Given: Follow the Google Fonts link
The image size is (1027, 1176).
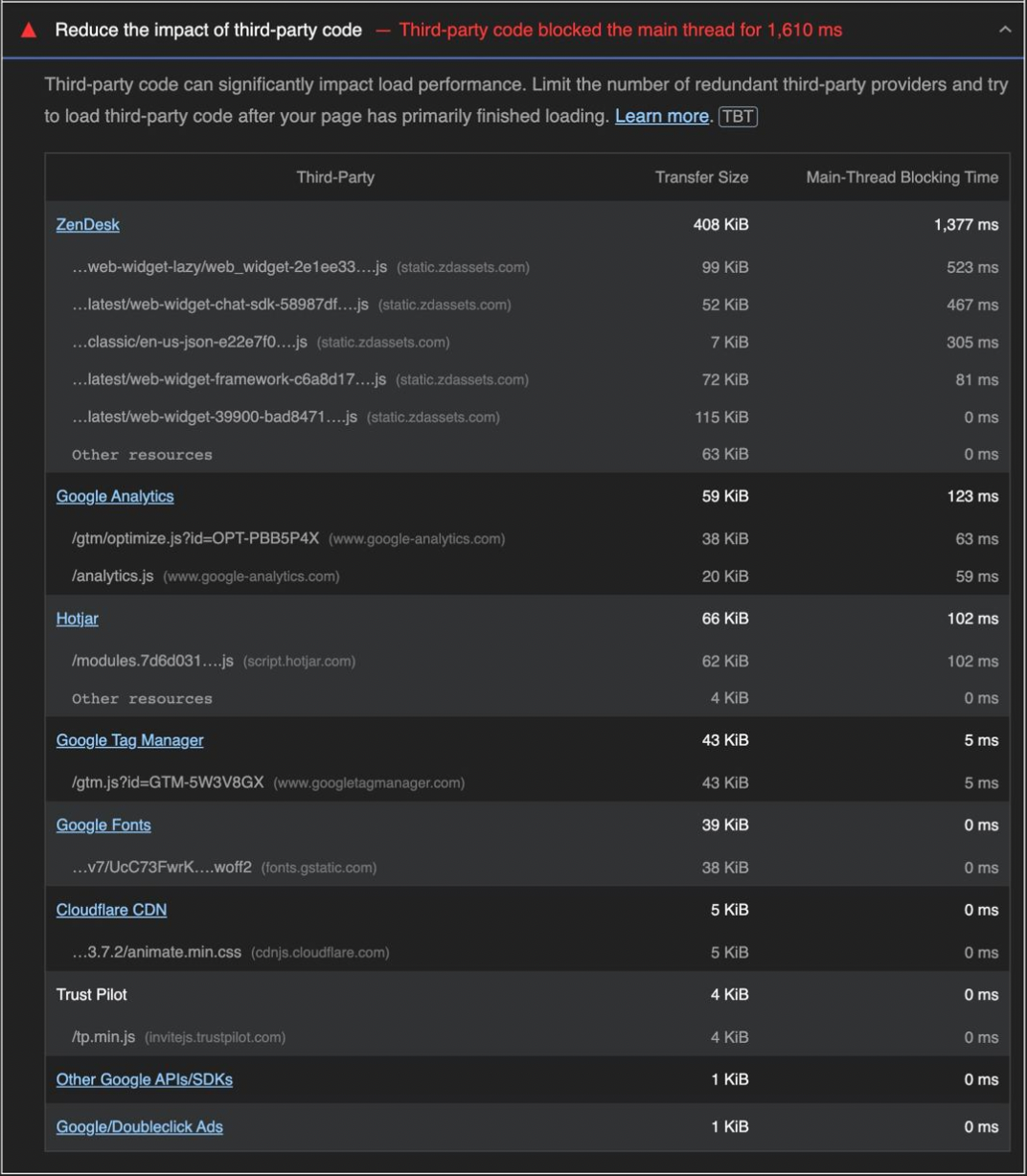Looking at the screenshot, I should (x=103, y=825).
